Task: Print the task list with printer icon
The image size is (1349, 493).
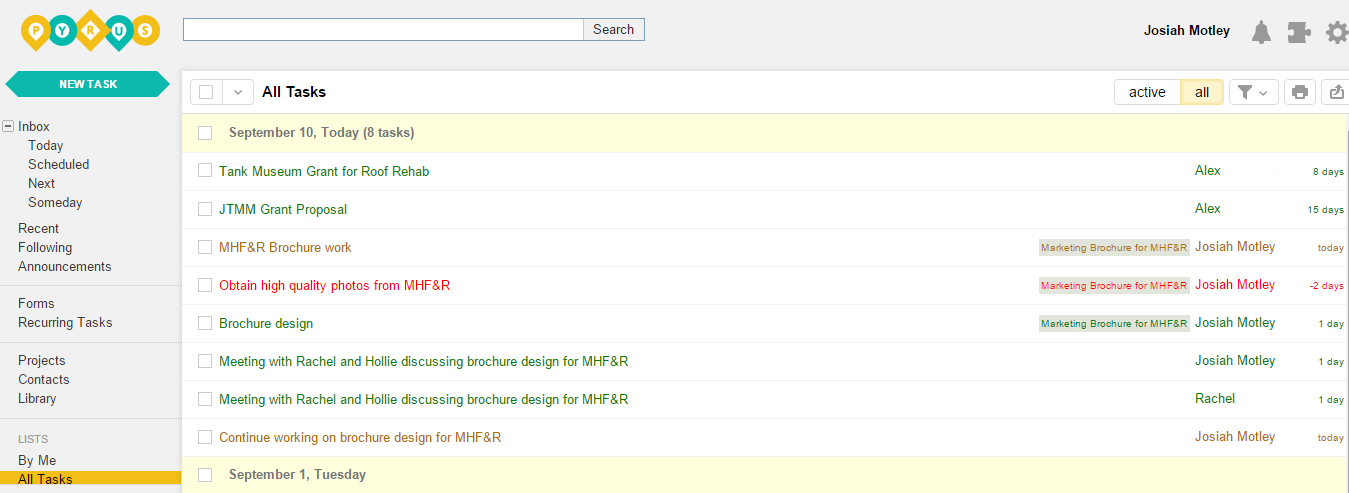Action: pos(1299,92)
